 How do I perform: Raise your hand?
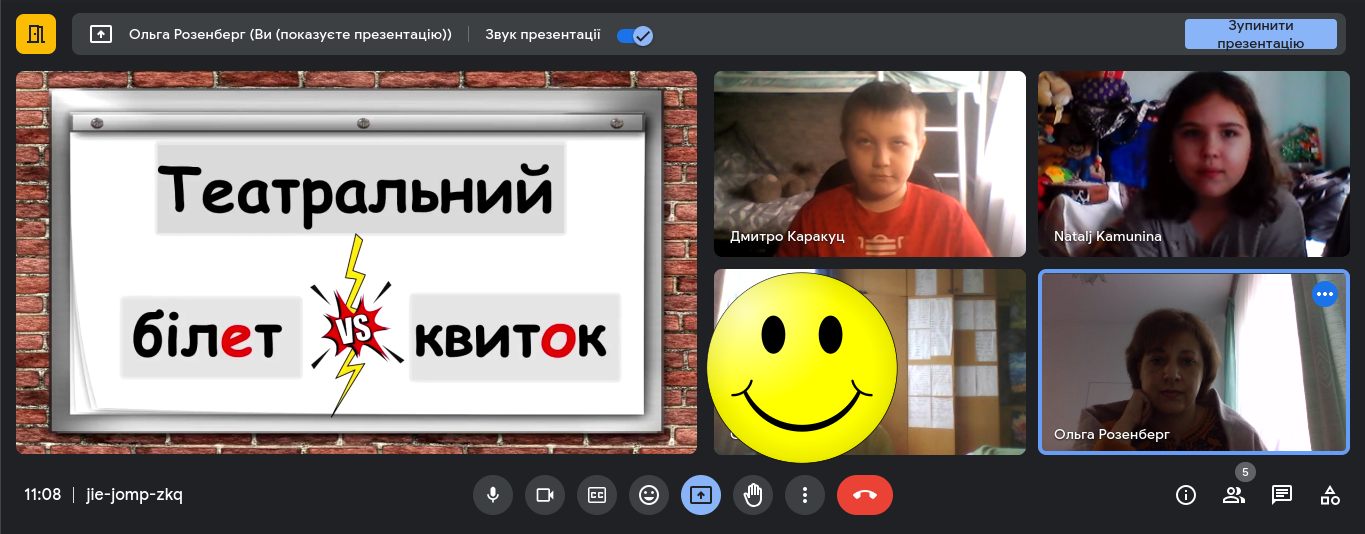pyautogui.click(x=753, y=495)
